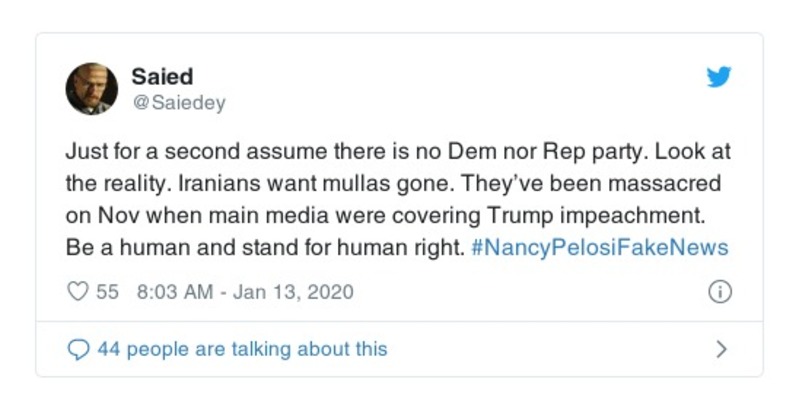
Task: Click the display name Saied
Action: [162, 76]
